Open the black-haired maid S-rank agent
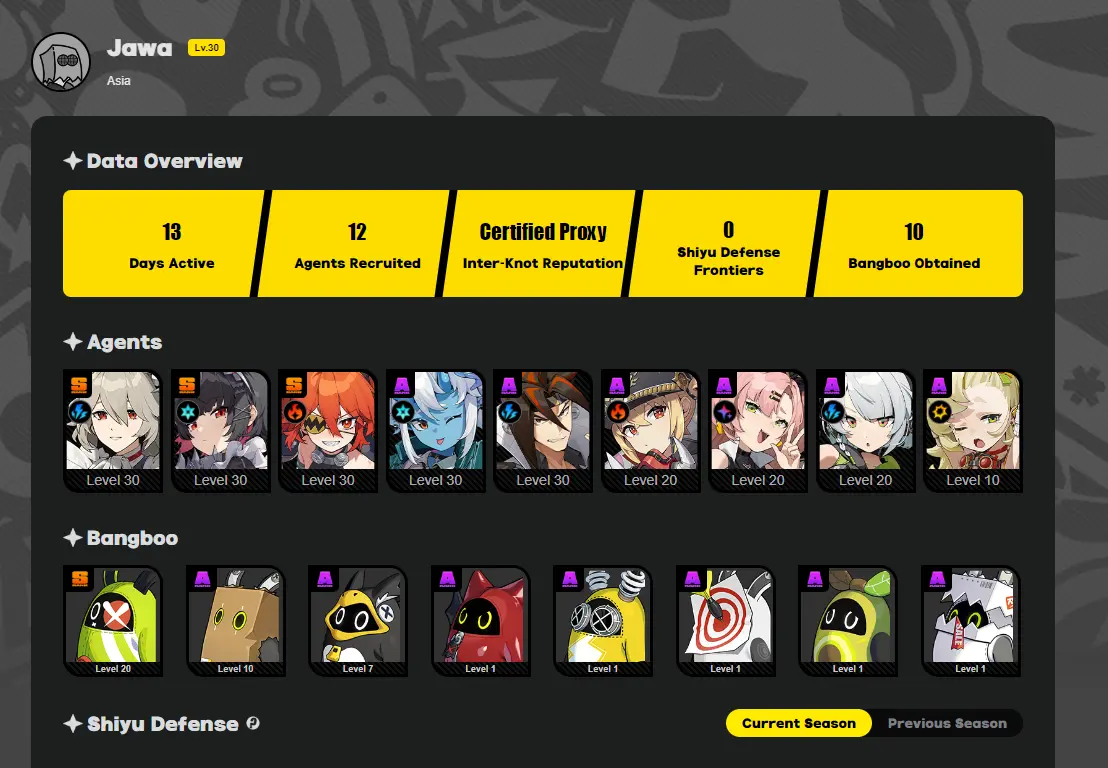Screen dimensions: 1108x768 click(220, 430)
